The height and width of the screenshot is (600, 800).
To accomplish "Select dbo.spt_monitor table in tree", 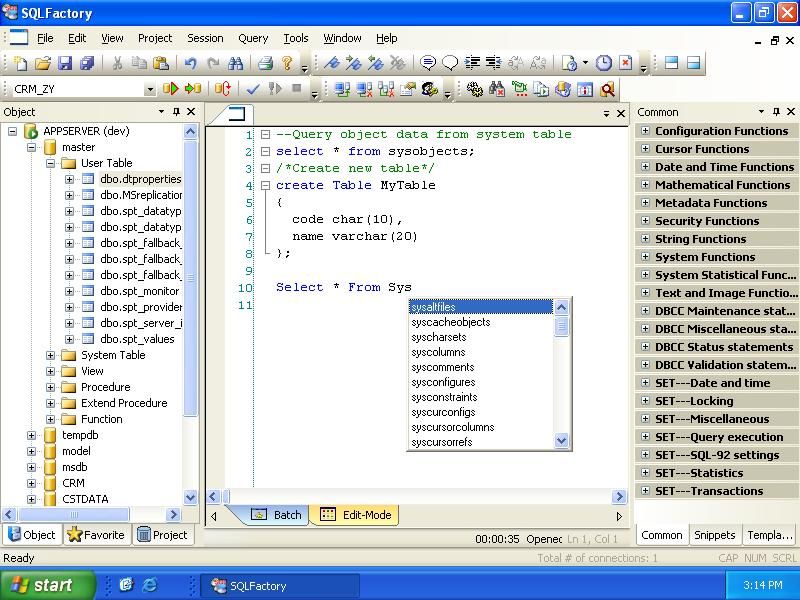I will point(139,291).
